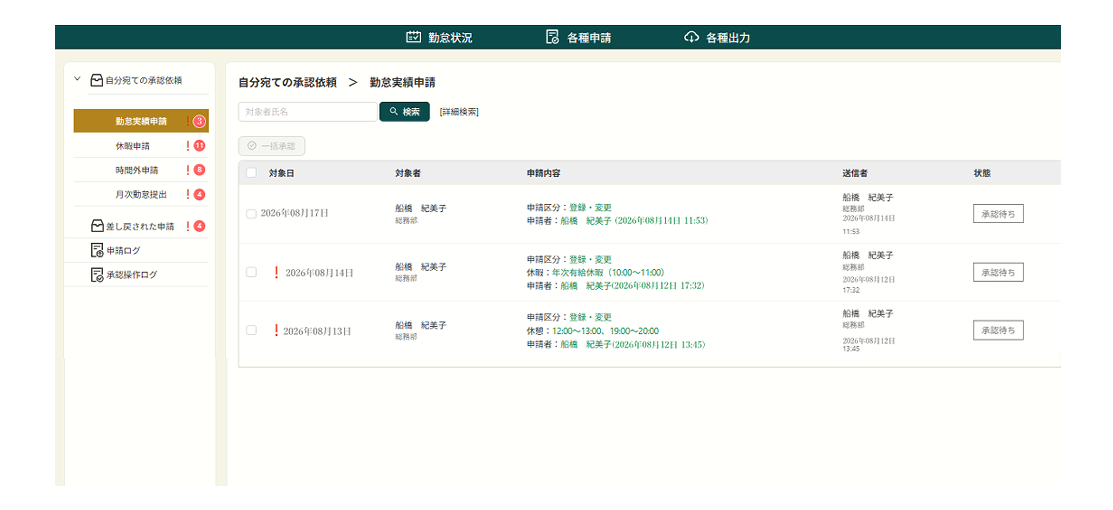
Task: Click 承認待ち for the 08月17日 row
Action: [998, 214]
